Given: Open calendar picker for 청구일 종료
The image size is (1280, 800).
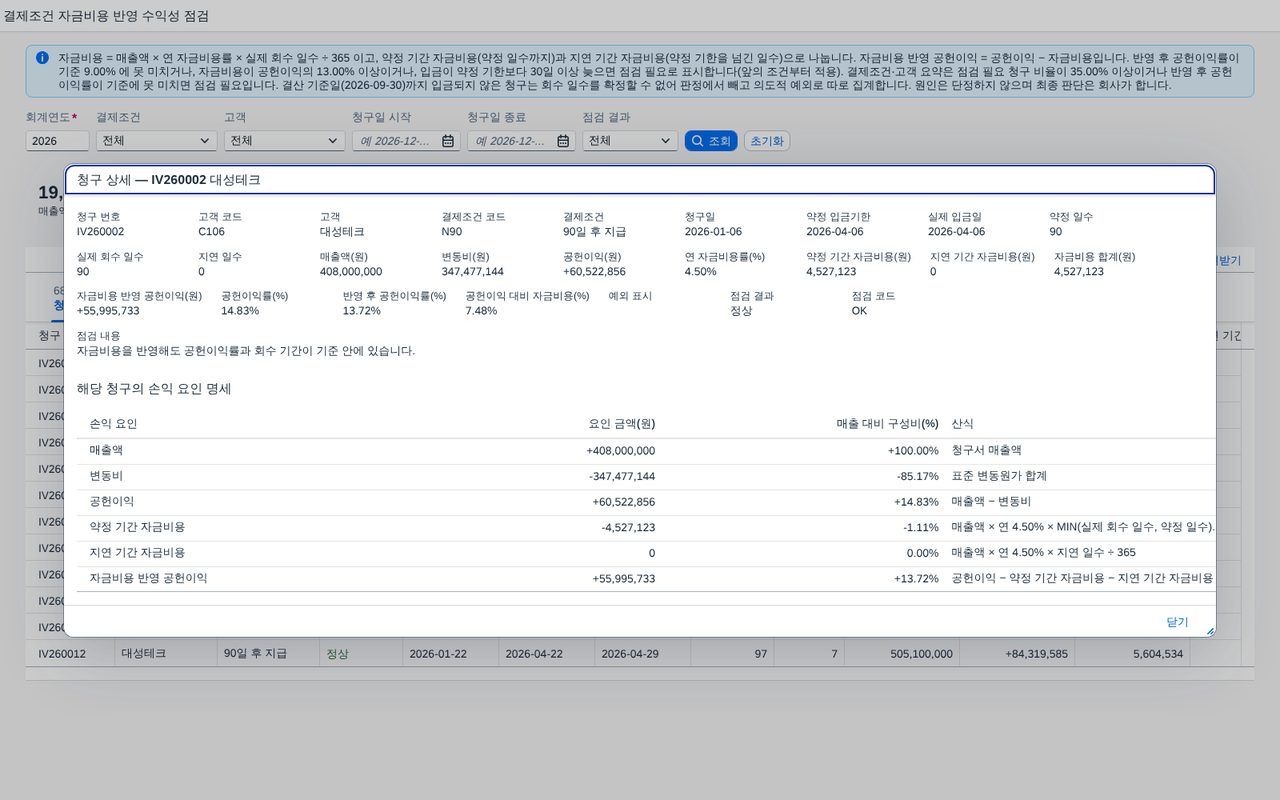Looking at the screenshot, I should coord(563,141).
